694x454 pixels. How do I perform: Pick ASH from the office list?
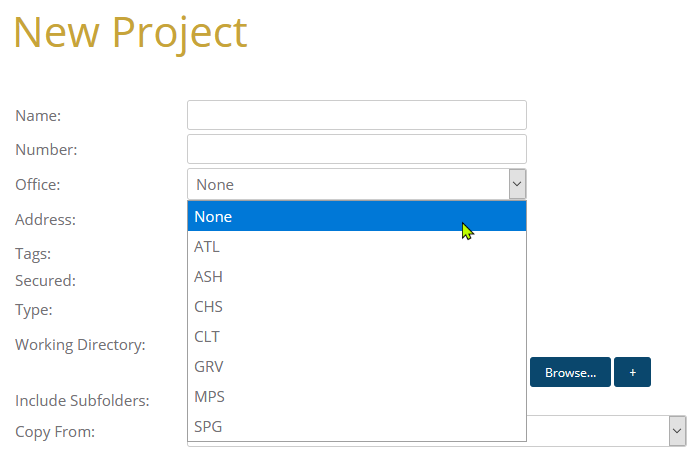(x=356, y=276)
